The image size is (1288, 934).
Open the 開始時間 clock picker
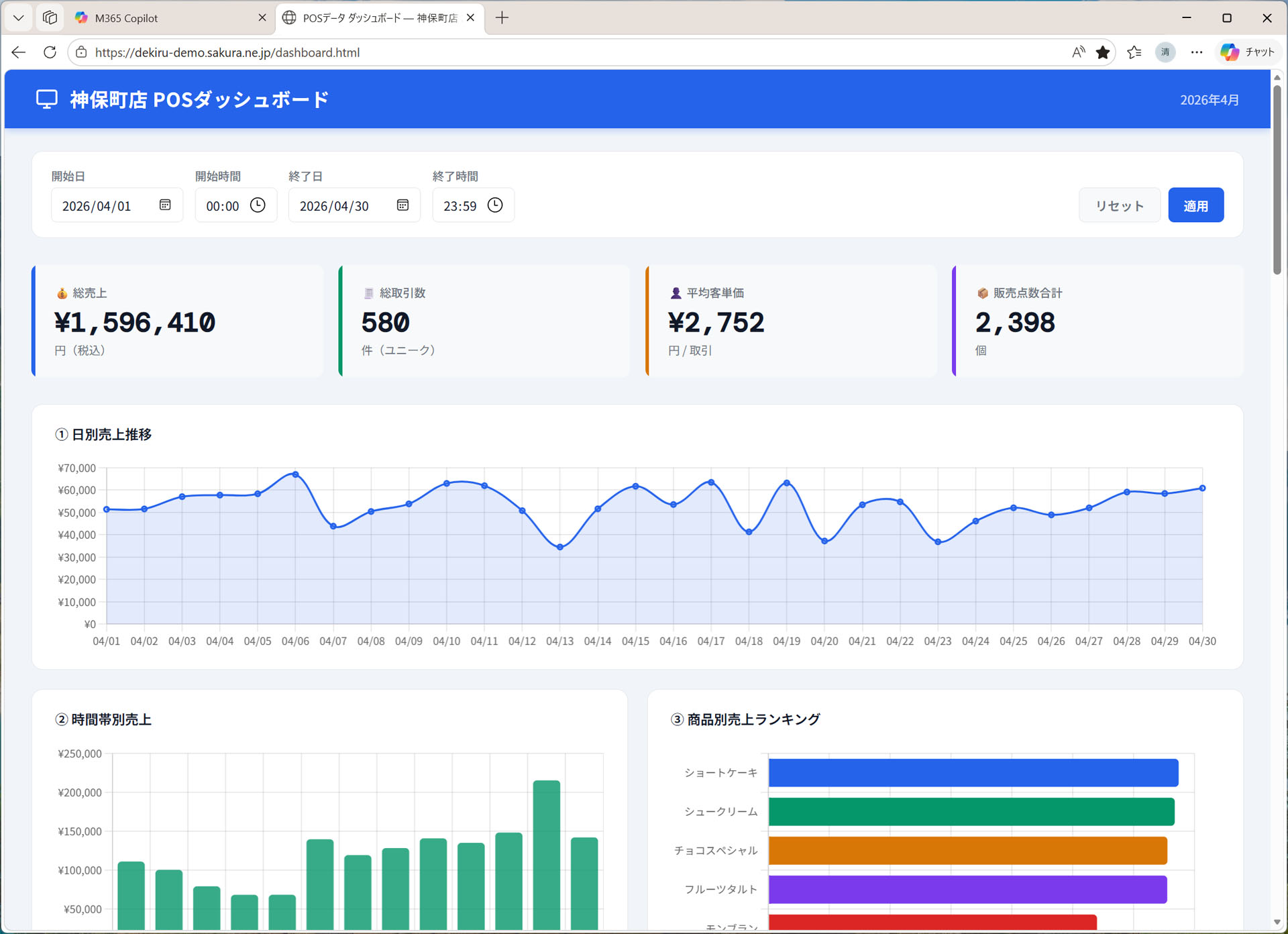258,205
